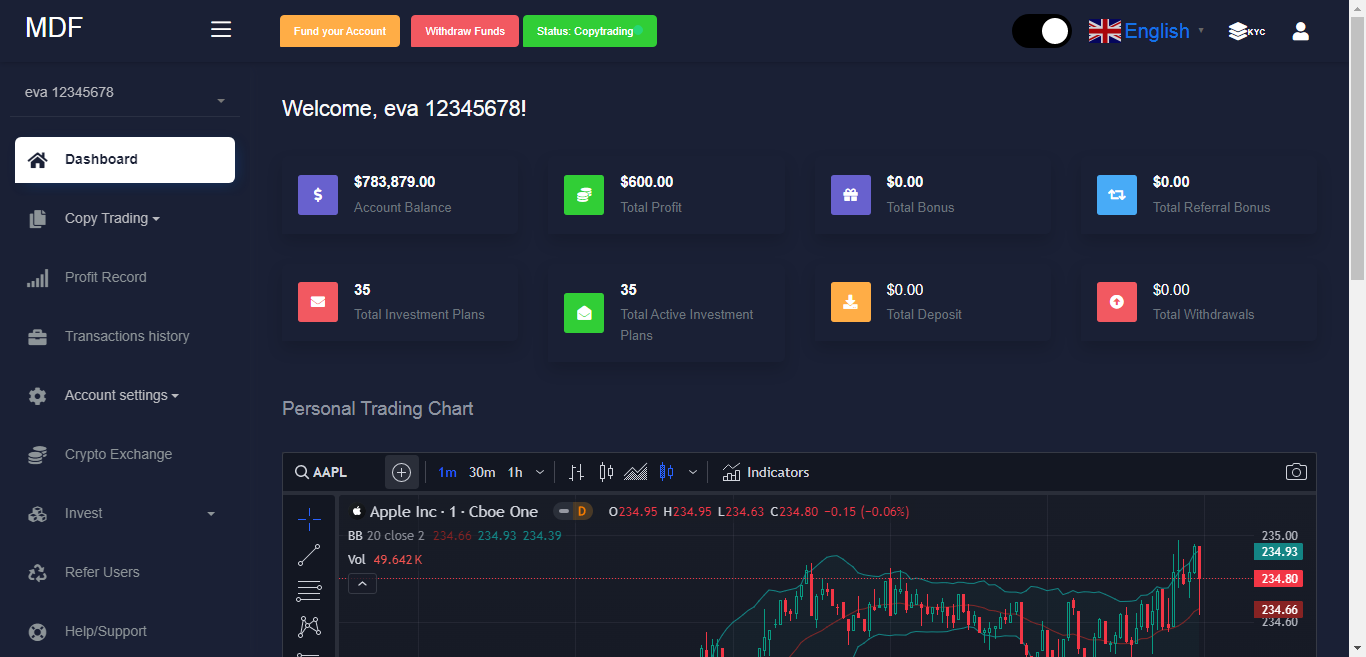Take a chart snapshot with camera icon
The image size is (1366, 657).
click(1296, 472)
